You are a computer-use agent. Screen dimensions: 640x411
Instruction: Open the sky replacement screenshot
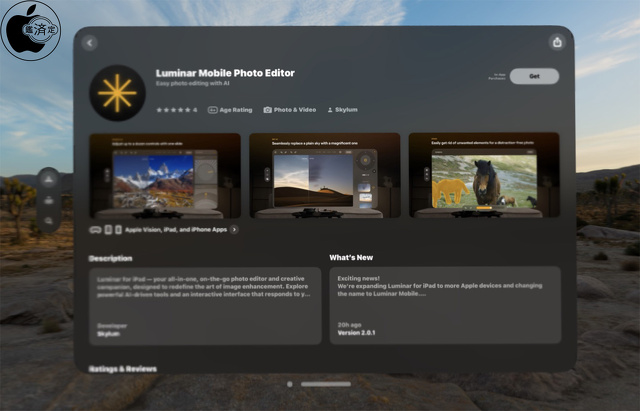coord(325,176)
